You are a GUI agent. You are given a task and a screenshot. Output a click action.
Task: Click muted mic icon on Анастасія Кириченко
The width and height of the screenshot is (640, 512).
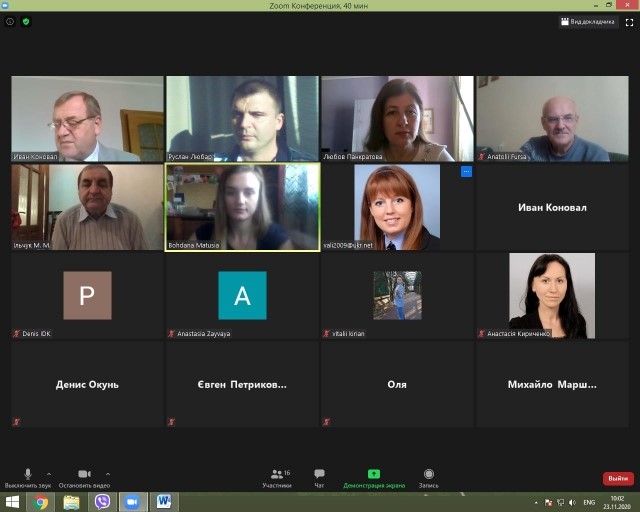482,334
